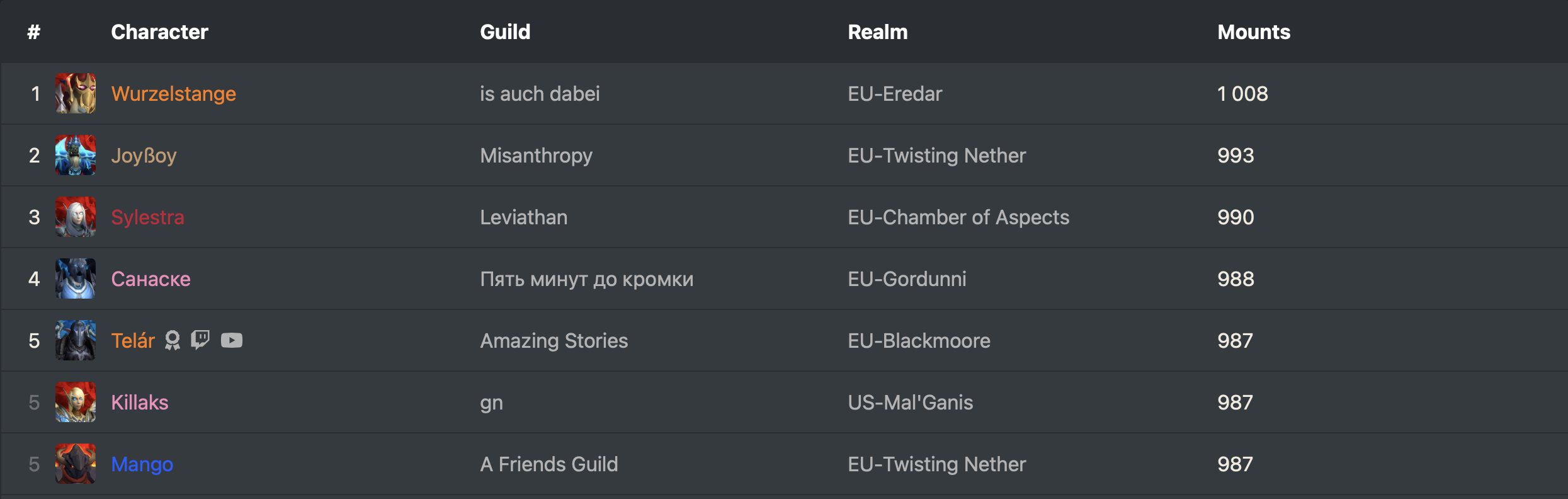Click the Twitch icon beside Telár
The image size is (1568, 499).
(x=200, y=340)
